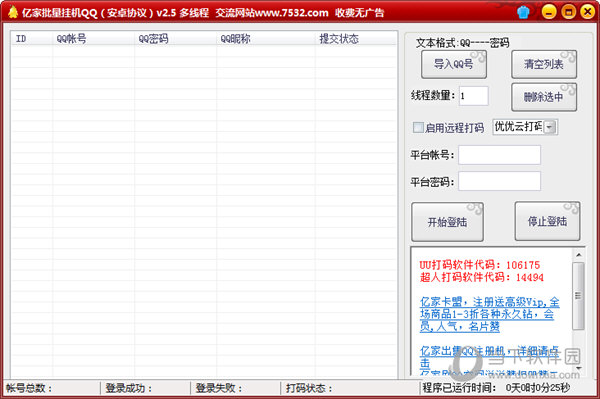Image resolution: width=600 pixels, height=399 pixels.
Task: Click the 超人打码软件代码: 14494 text
Action: pyautogui.click(x=481, y=277)
